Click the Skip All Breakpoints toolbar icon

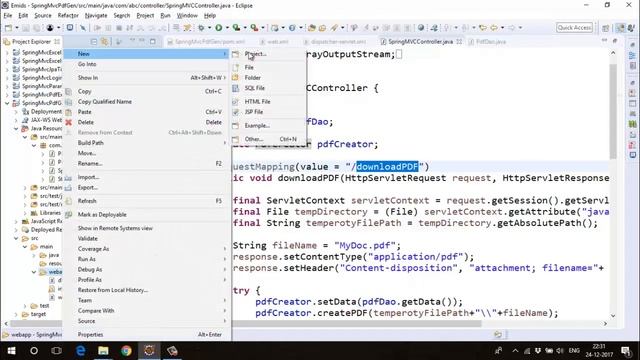pos(83,28)
